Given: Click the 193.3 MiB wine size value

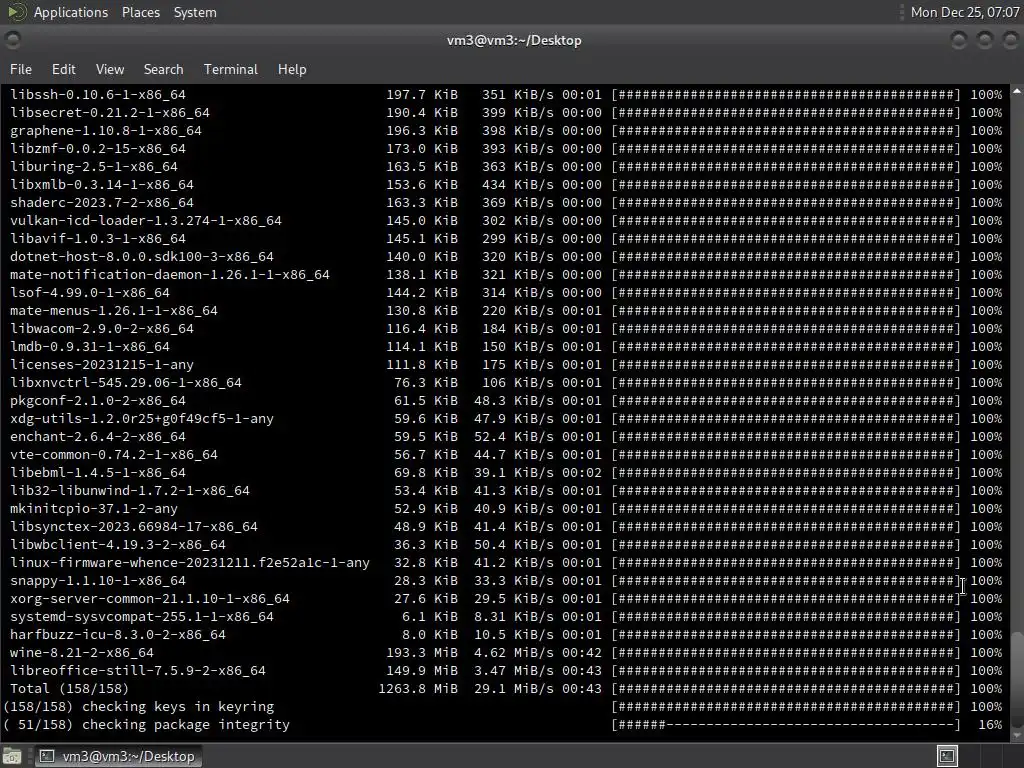Looking at the screenshot, I should 422,652.
